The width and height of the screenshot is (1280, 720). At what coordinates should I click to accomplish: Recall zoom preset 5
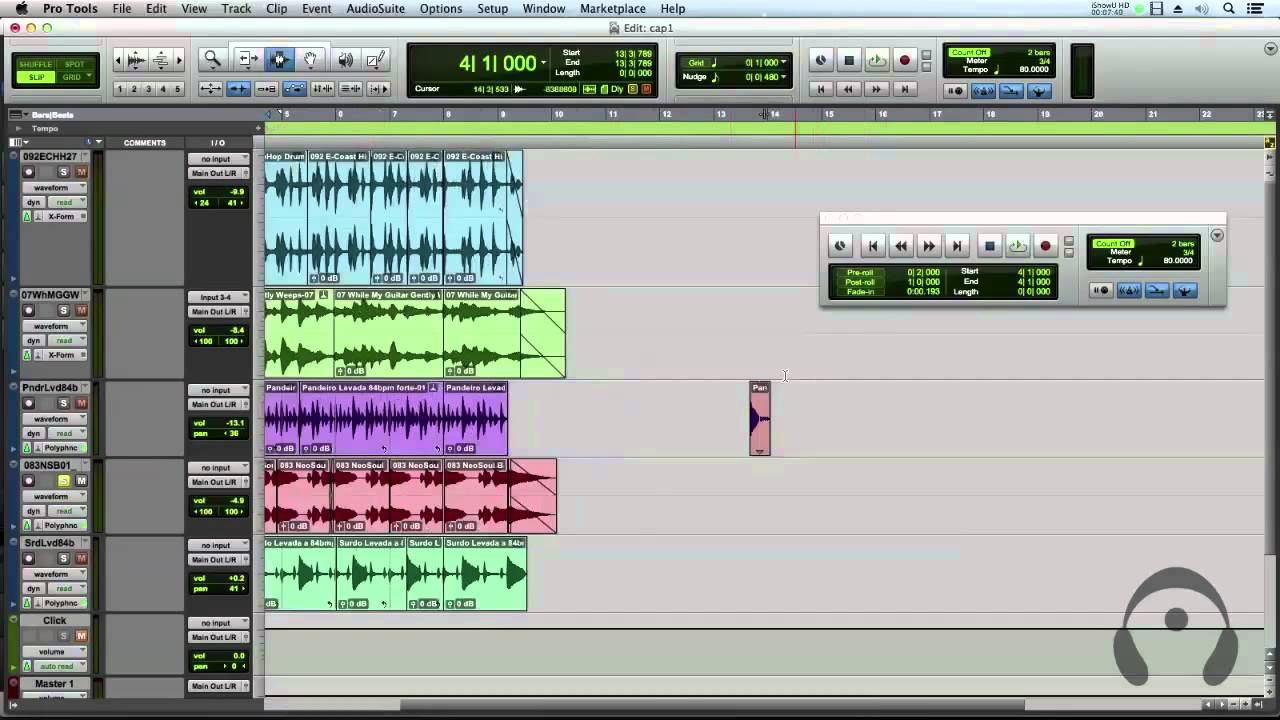(x=178, y=89)
